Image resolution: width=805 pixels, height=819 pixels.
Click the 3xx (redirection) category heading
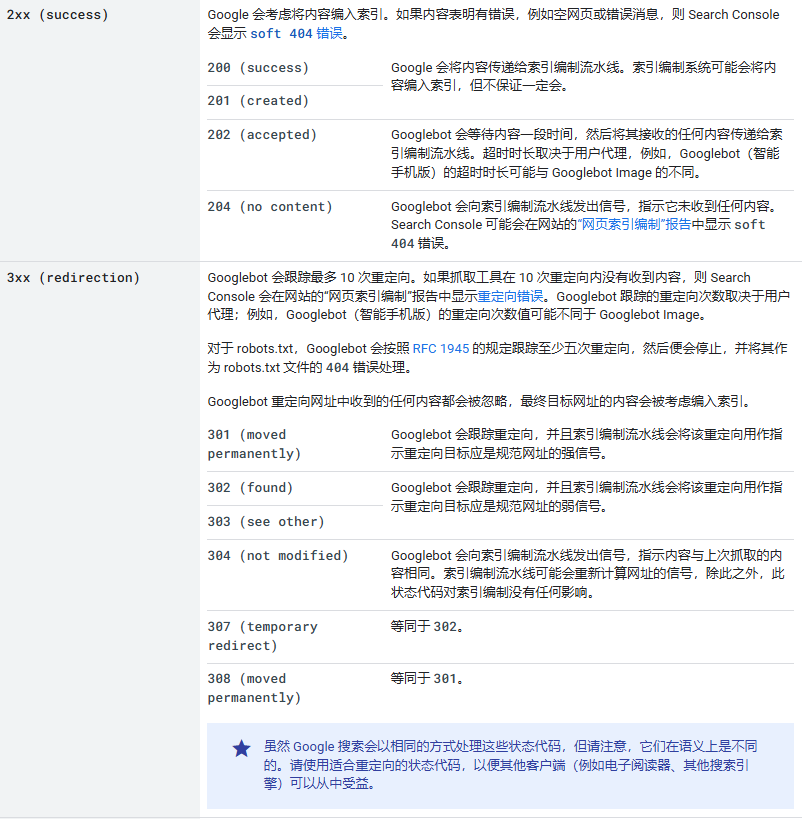click(x=73, y=277)
